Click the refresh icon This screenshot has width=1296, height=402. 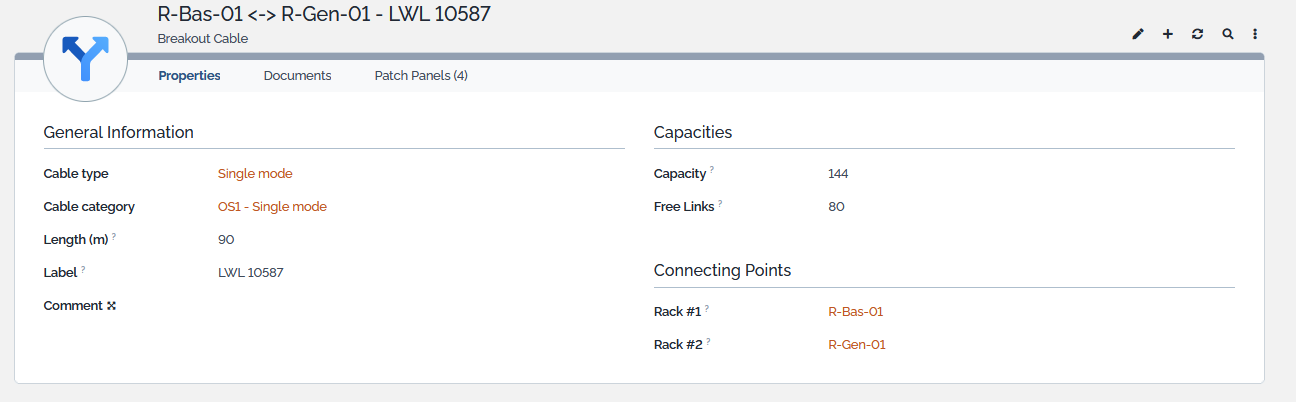(1197, 34)
